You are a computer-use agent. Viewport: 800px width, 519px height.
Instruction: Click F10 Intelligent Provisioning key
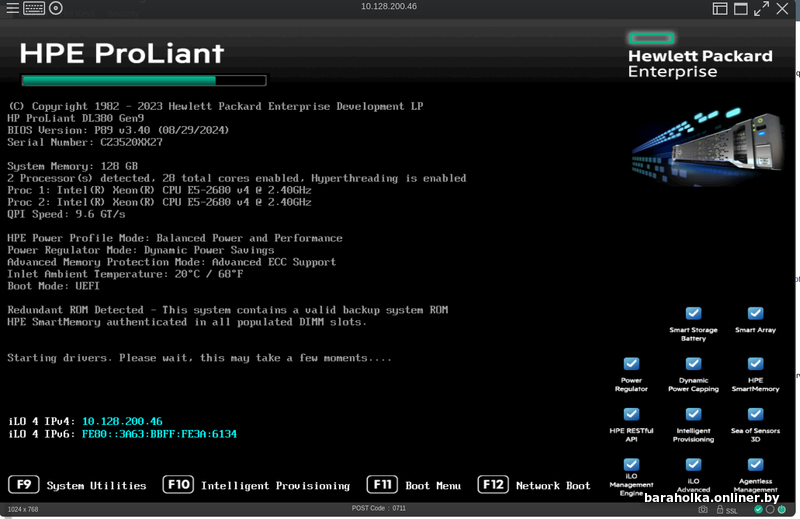[x=178, y=484]
